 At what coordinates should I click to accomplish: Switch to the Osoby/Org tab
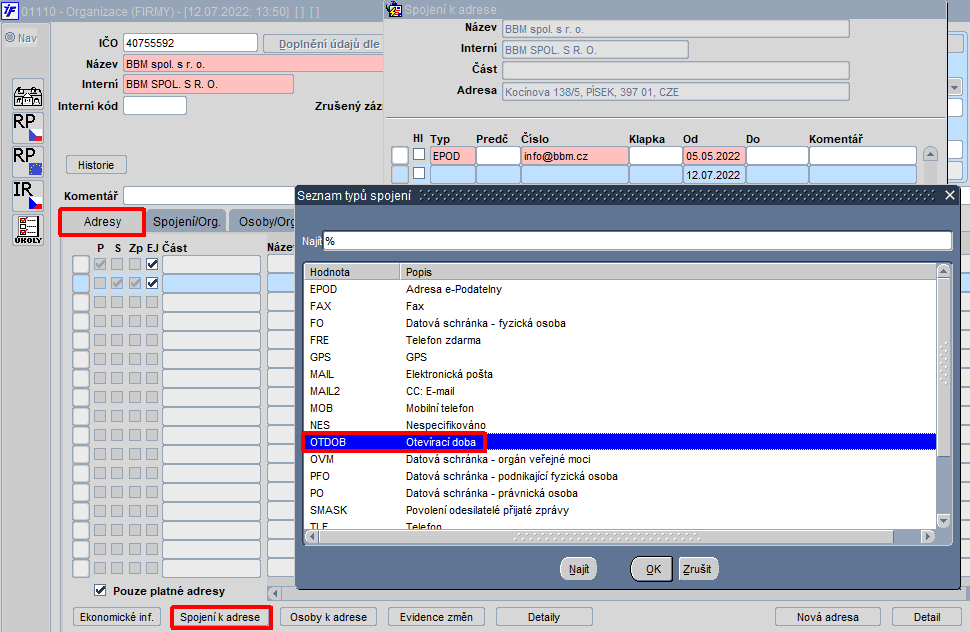[x=264, y=221]
